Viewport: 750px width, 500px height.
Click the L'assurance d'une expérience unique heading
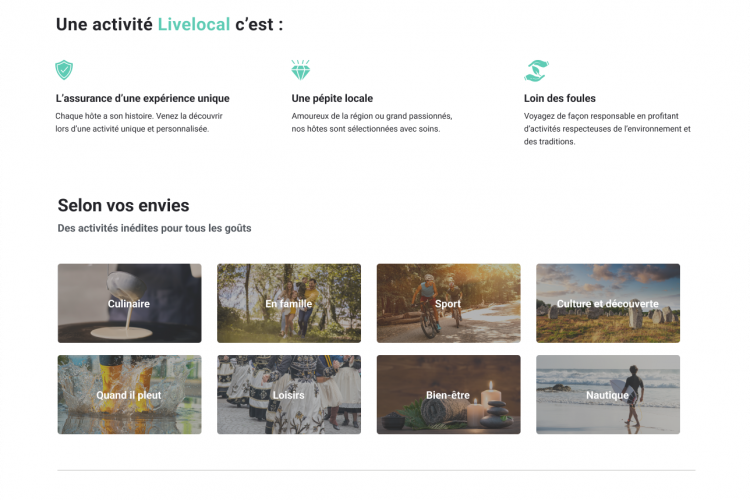pyautogui.click(x=143, y=98)
